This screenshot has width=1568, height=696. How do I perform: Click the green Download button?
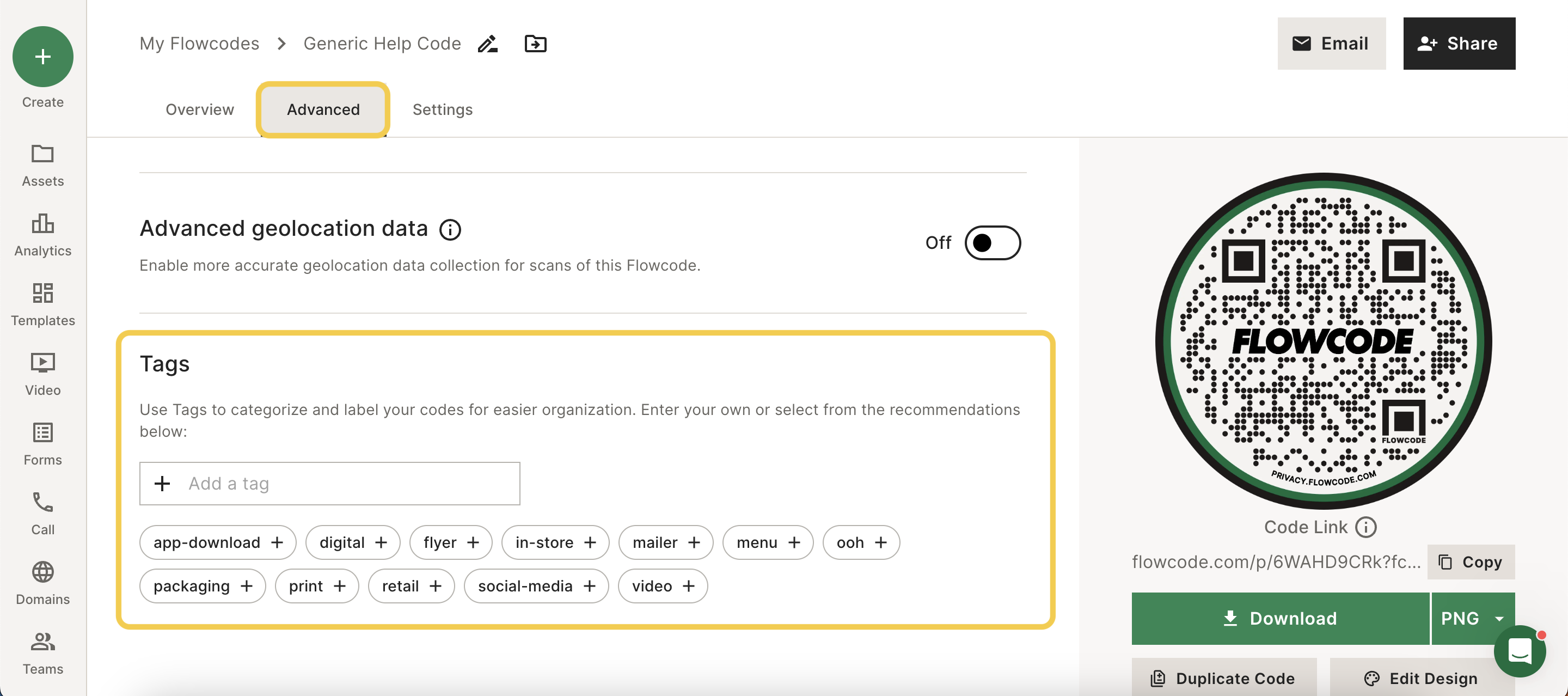[1280, 618]
